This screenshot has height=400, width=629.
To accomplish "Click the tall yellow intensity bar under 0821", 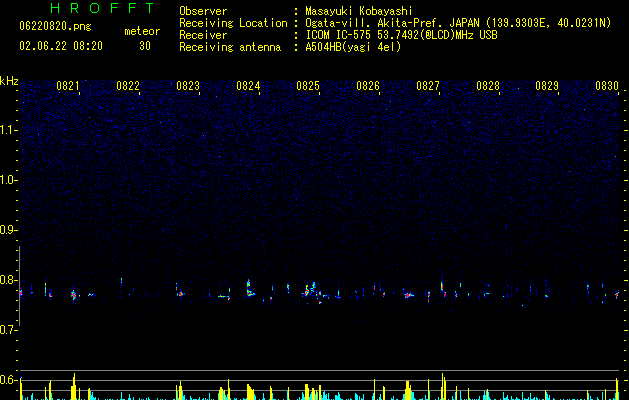I will (x=73, y=386).
